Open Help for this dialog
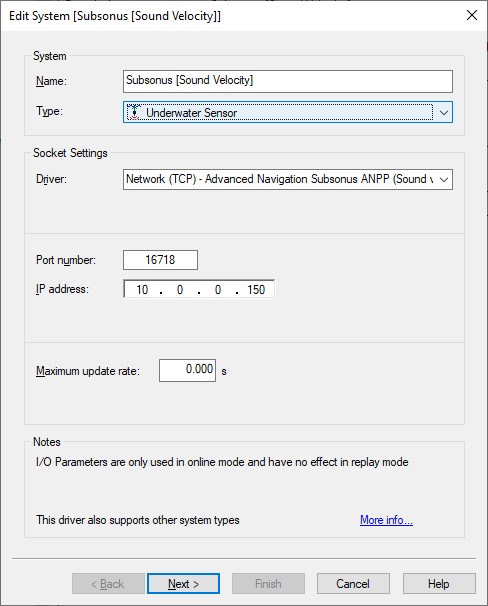Screen dimensions: 488x606 click(x=439, y=584)
